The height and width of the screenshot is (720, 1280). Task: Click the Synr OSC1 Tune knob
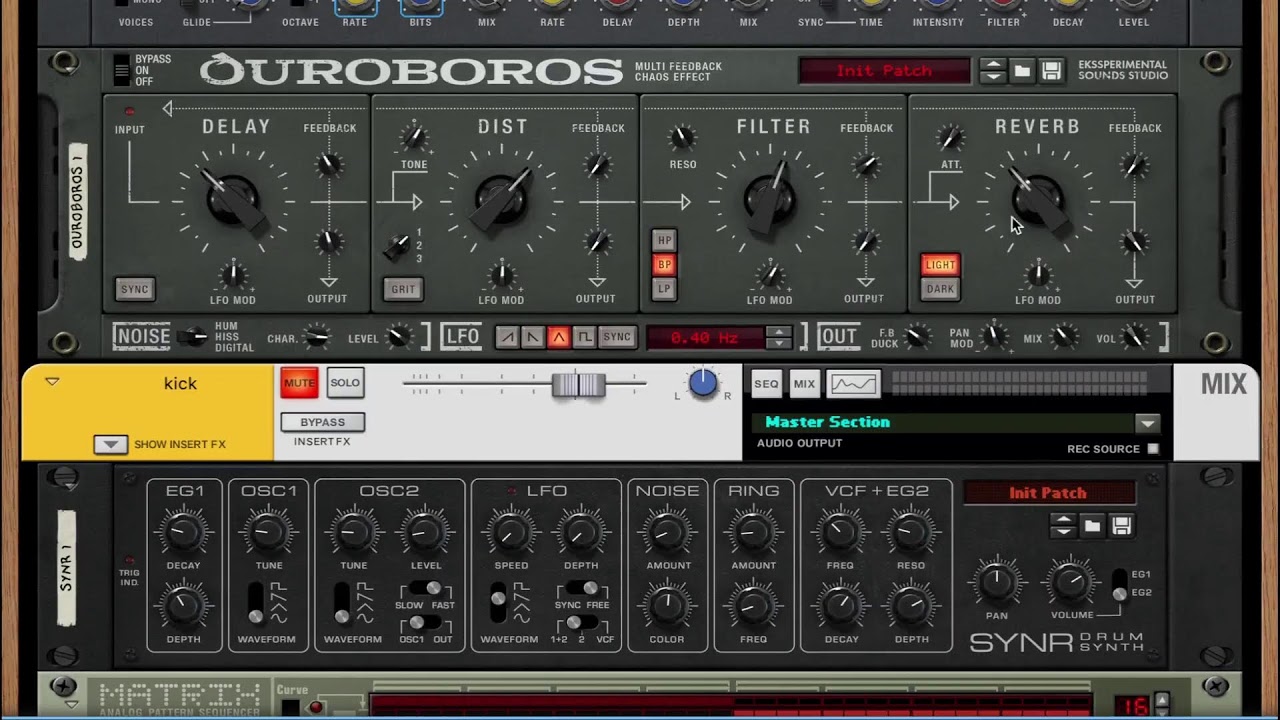coord(268,532)
